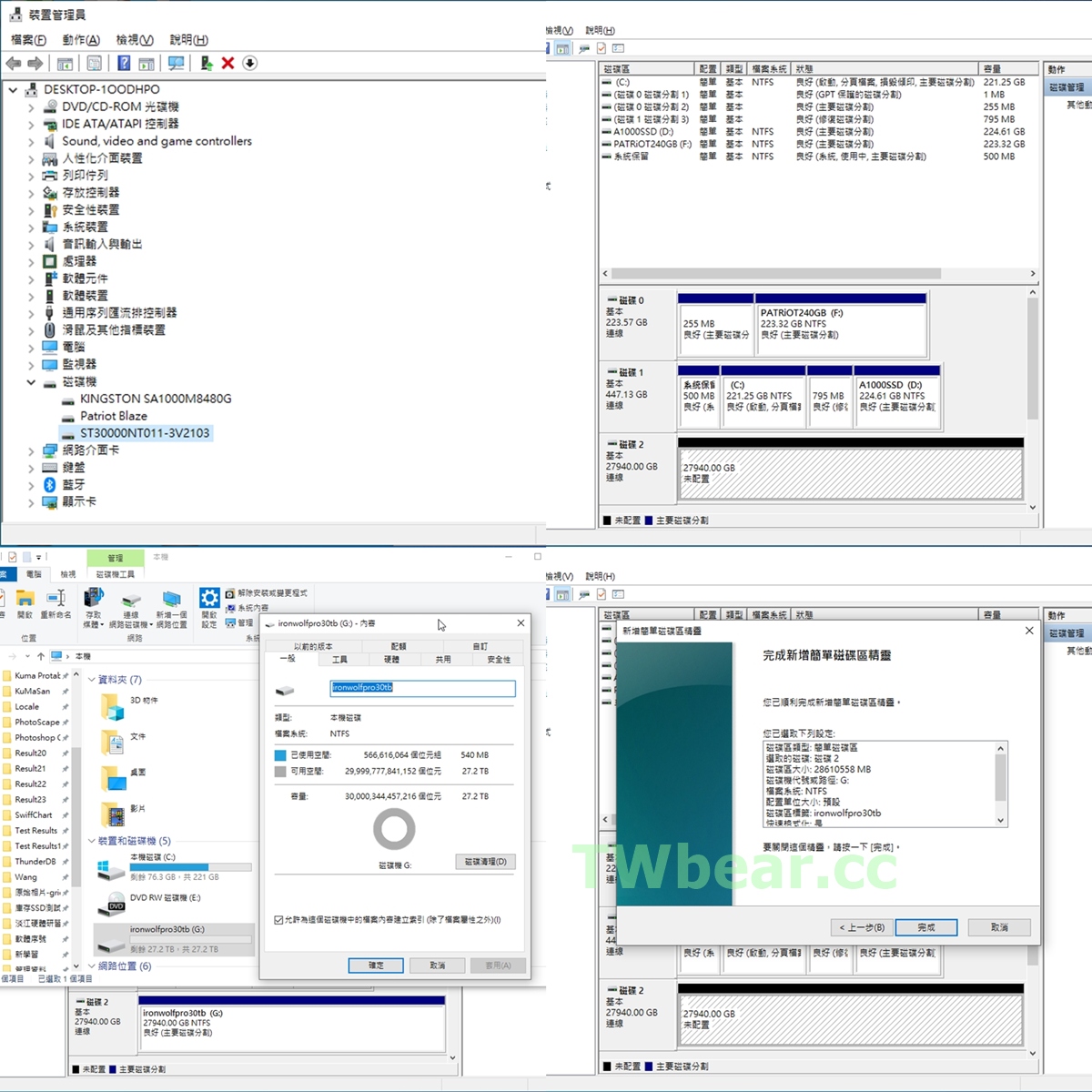Switch to the 工具 tab in properties

[x=339, y=660]
